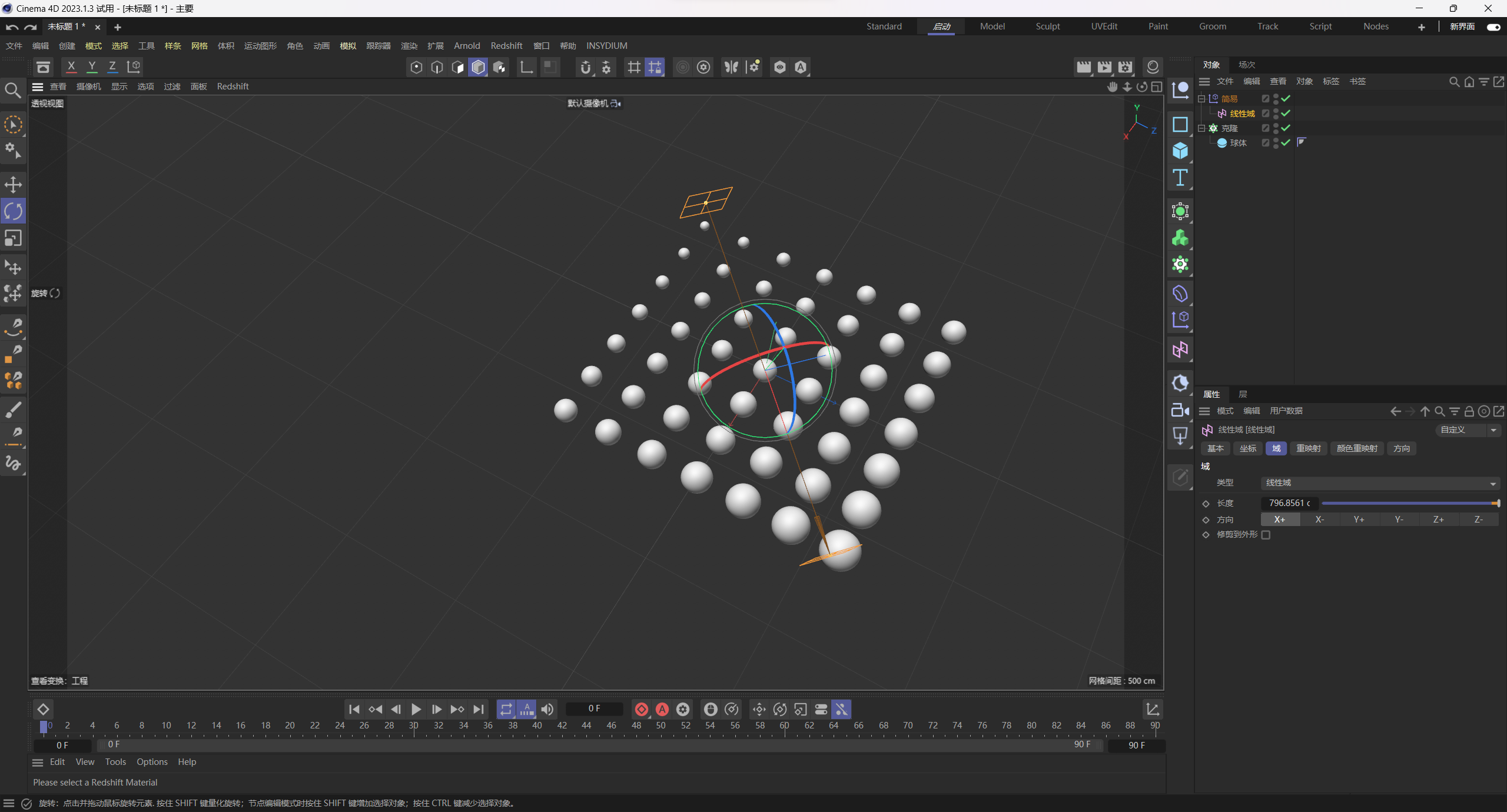The image size is (1507, 812).
Task: Open the 重映射 attribute tab
Action: click(x=1309, y=448)
